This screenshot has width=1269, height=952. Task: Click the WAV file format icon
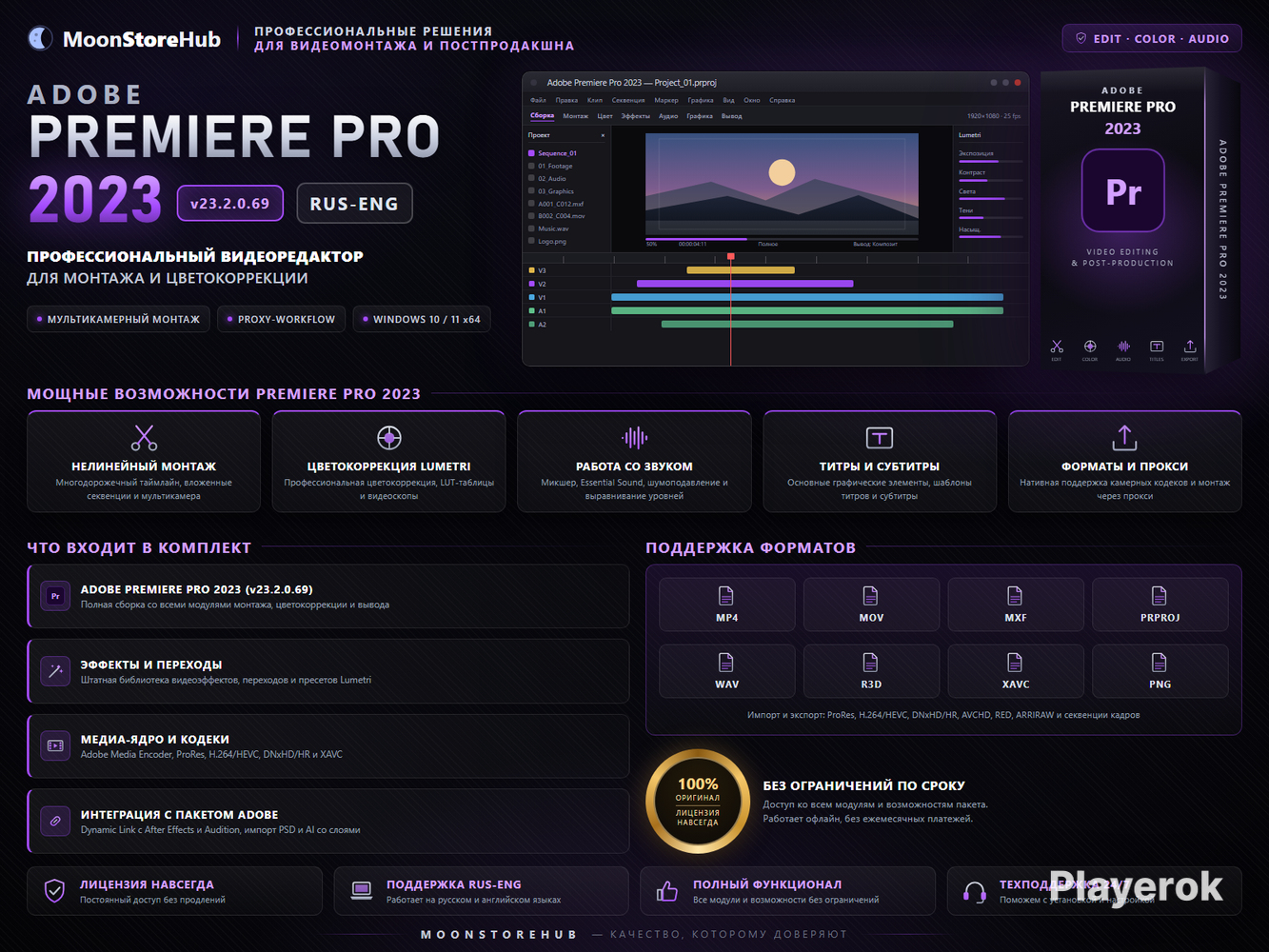coord(726,663)
